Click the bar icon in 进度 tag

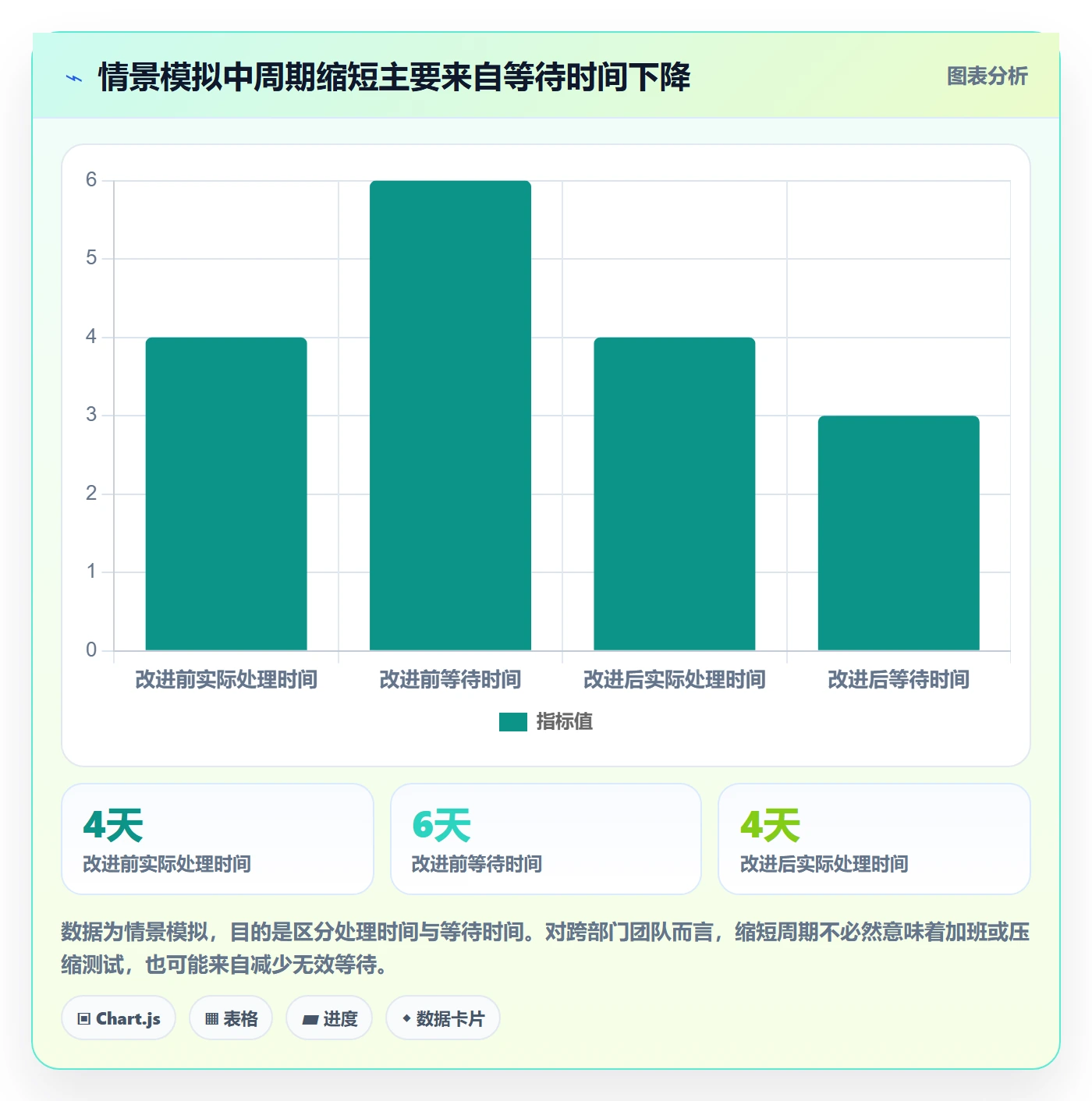click(310, 1019)
